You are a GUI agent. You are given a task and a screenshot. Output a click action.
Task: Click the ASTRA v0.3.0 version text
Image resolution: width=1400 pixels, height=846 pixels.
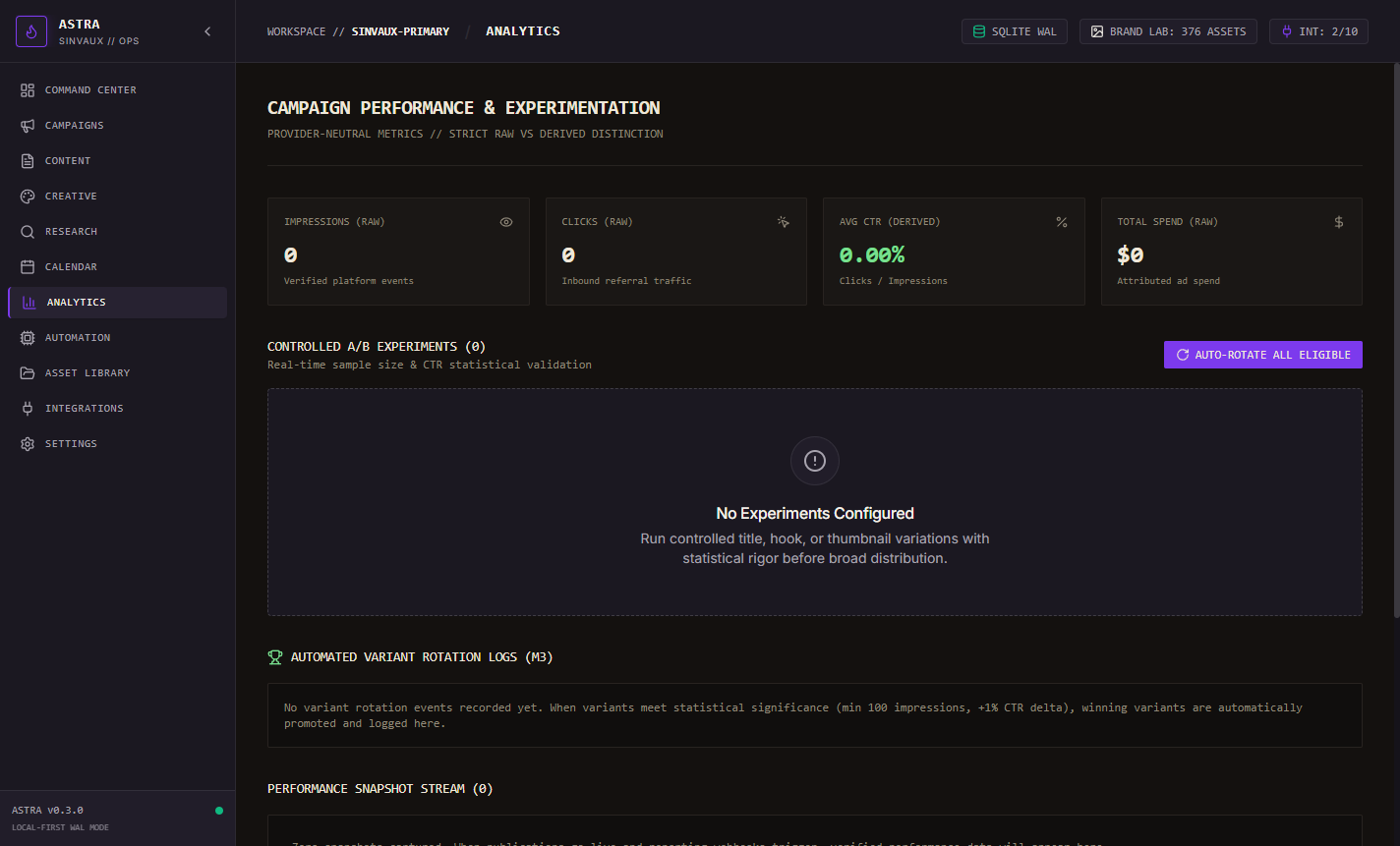coord(47,811)
